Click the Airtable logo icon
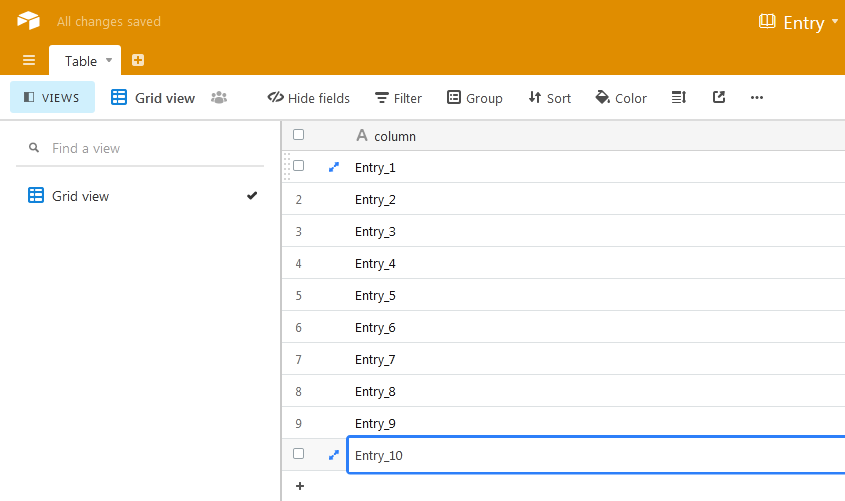This screenshot has height=501, width=845. pos(28,21)
